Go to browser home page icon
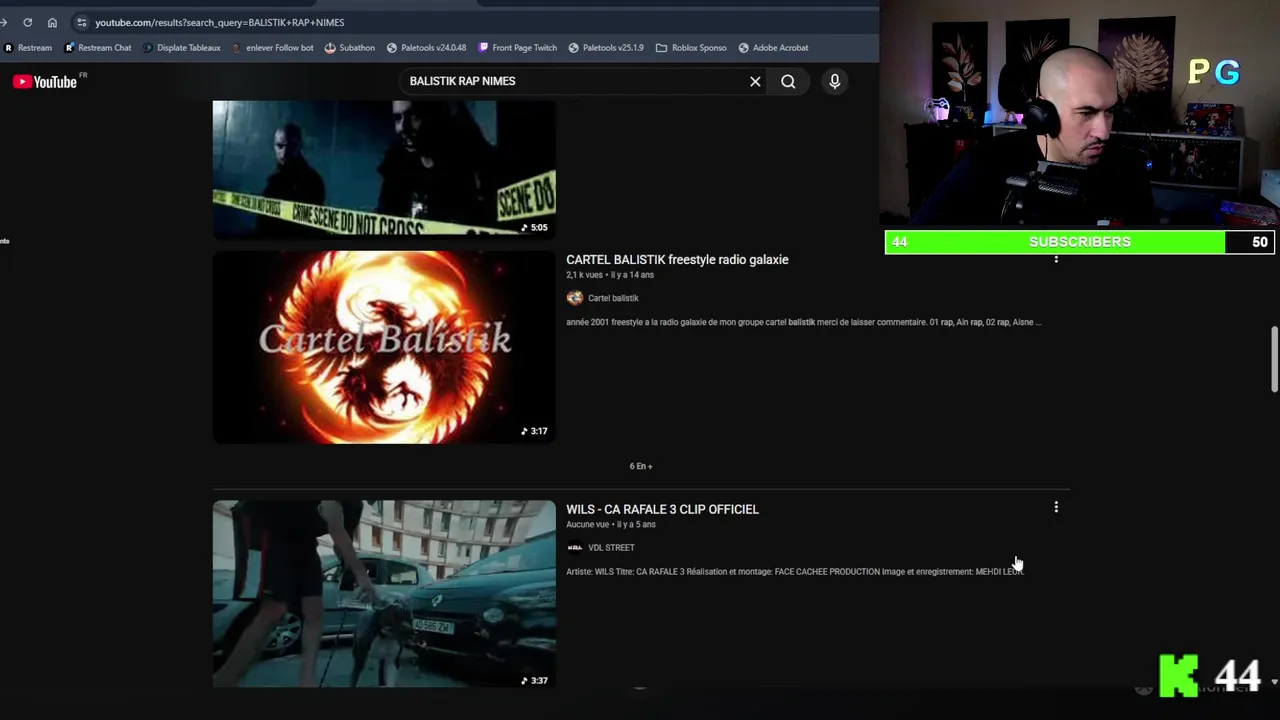The width and height of the screenshot is (1280, 720). pyautogui.click(x=52, y=22)
